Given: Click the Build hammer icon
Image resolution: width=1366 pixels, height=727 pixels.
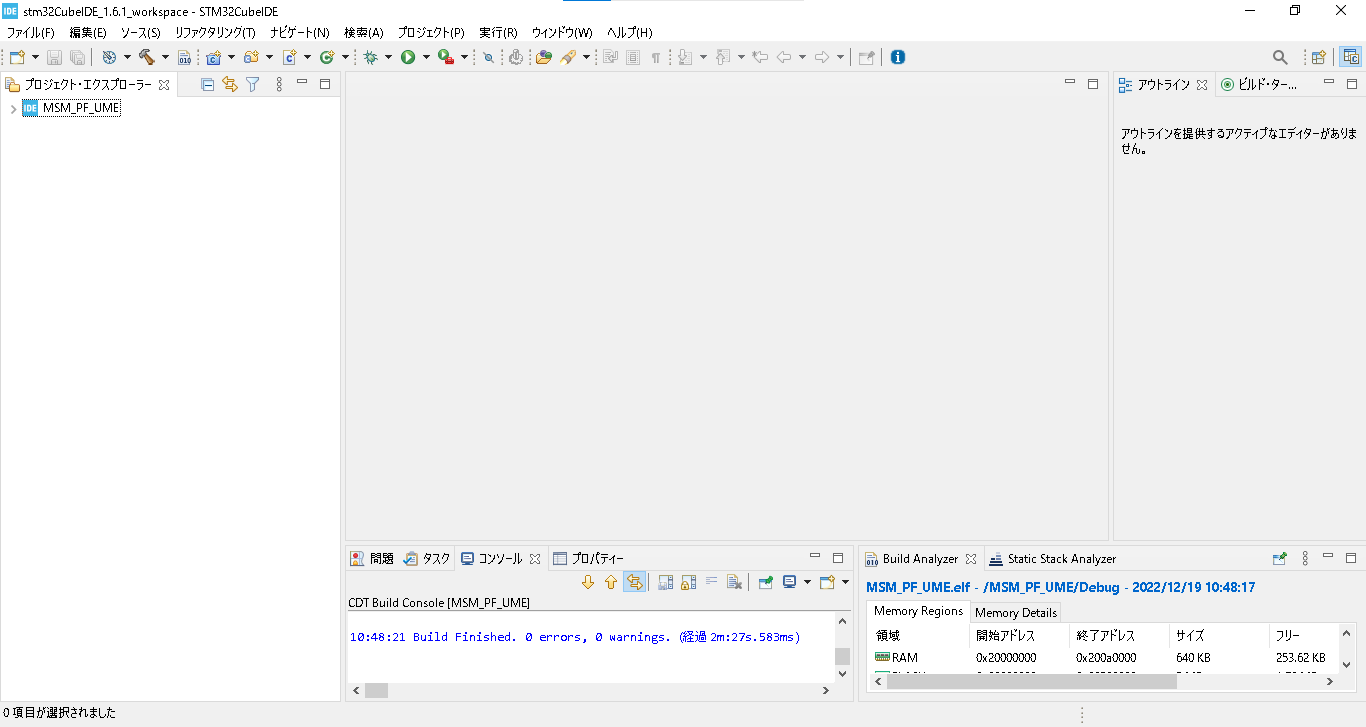Looking at the screenshot, I should pos(147,57).
